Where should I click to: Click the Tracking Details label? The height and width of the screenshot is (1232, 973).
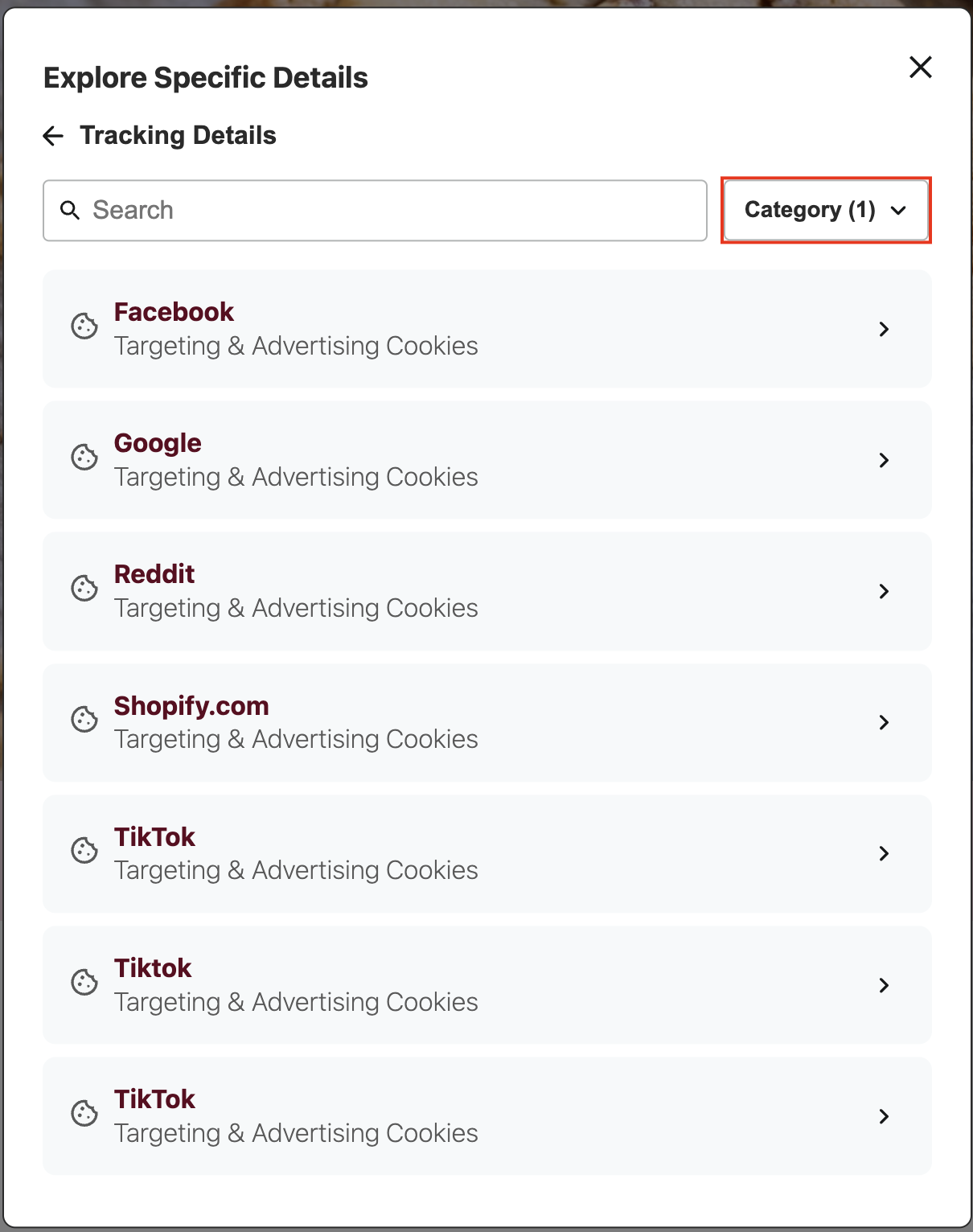click(178, 135)
